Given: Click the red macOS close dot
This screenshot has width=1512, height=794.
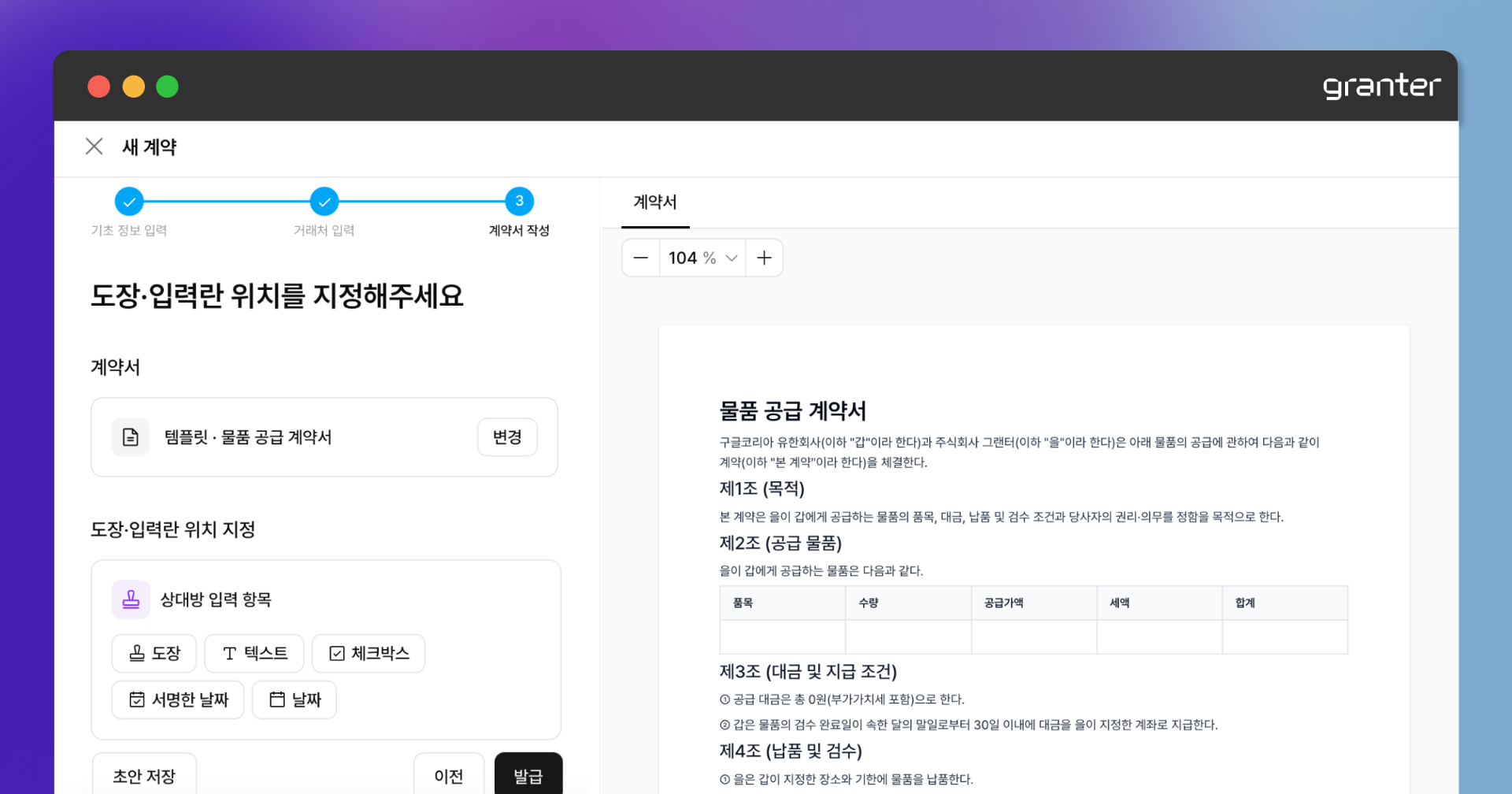Looking at the screenshot, I should pos(99,86).
